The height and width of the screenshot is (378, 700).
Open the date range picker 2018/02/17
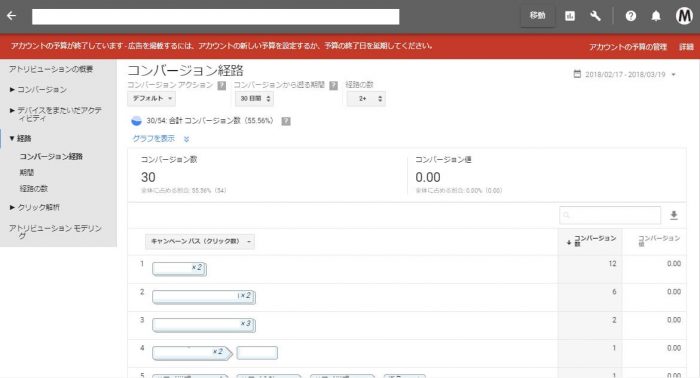click(x=625, y=75)
